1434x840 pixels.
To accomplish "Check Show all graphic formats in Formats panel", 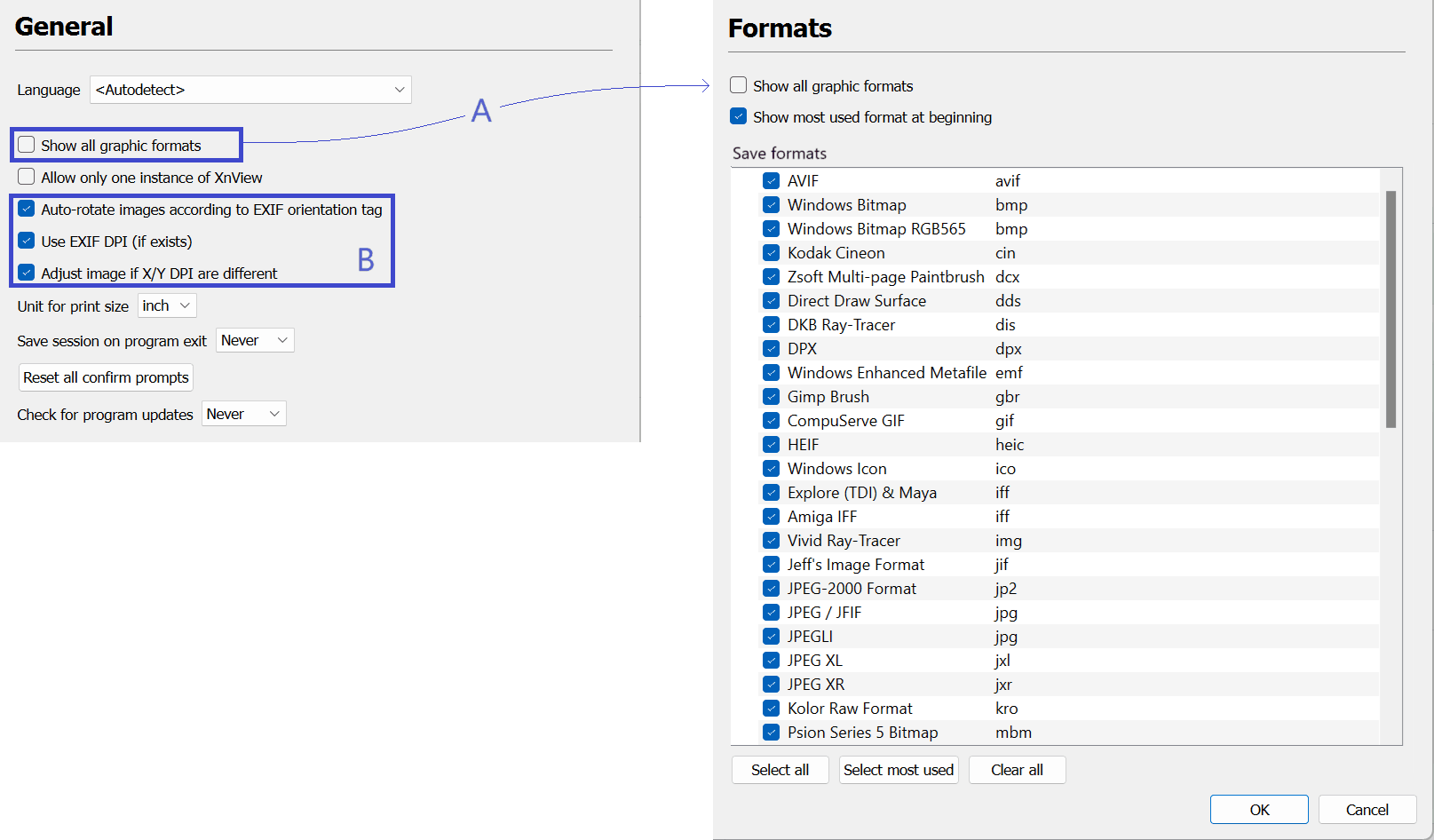I will point(739,85).
